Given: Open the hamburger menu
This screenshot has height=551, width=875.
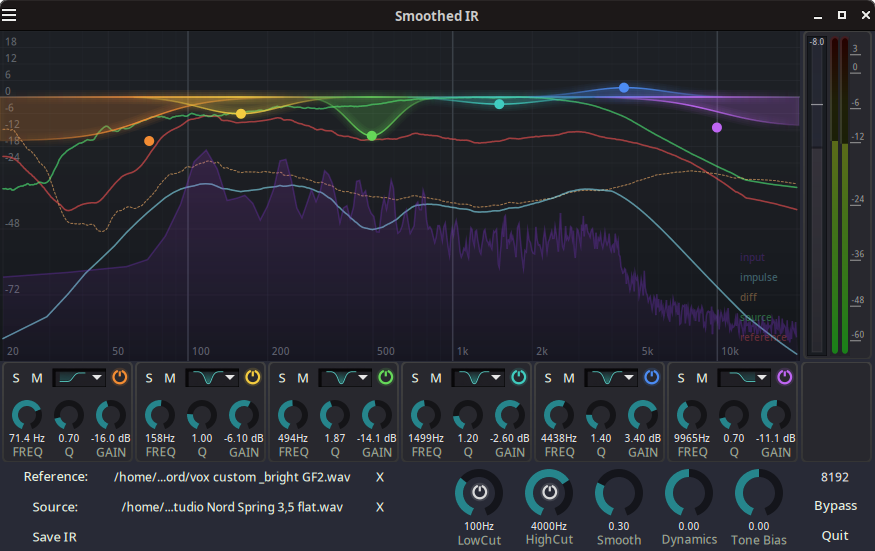Looking at the screenshot, I should 9,15.
